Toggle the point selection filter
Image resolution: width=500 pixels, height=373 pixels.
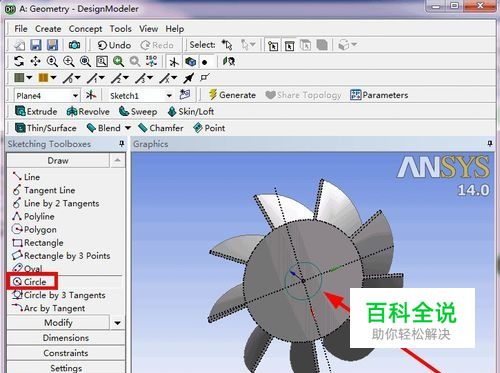273,45
